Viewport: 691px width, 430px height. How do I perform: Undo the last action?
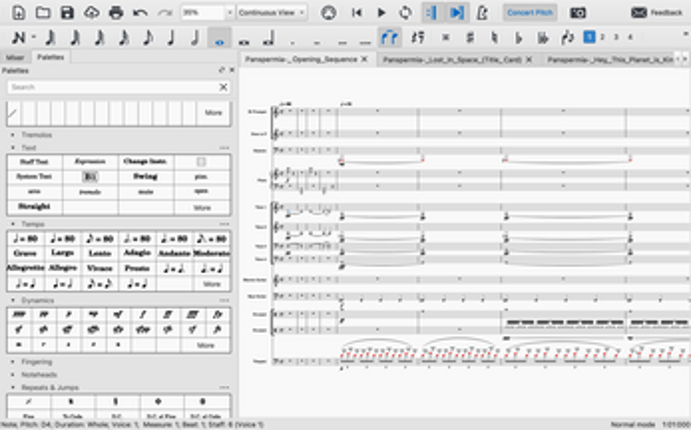(140, 12)
